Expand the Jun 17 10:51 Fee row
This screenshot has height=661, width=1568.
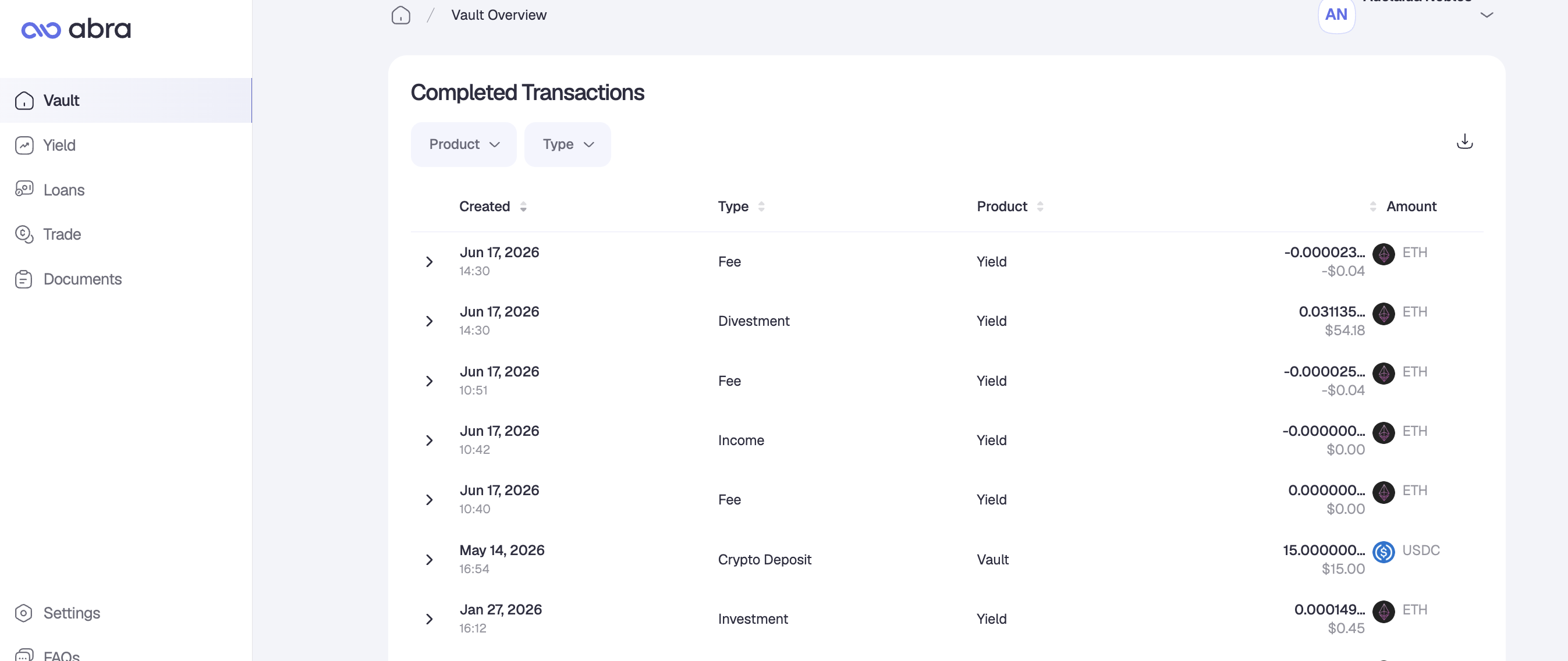[429, 381]
